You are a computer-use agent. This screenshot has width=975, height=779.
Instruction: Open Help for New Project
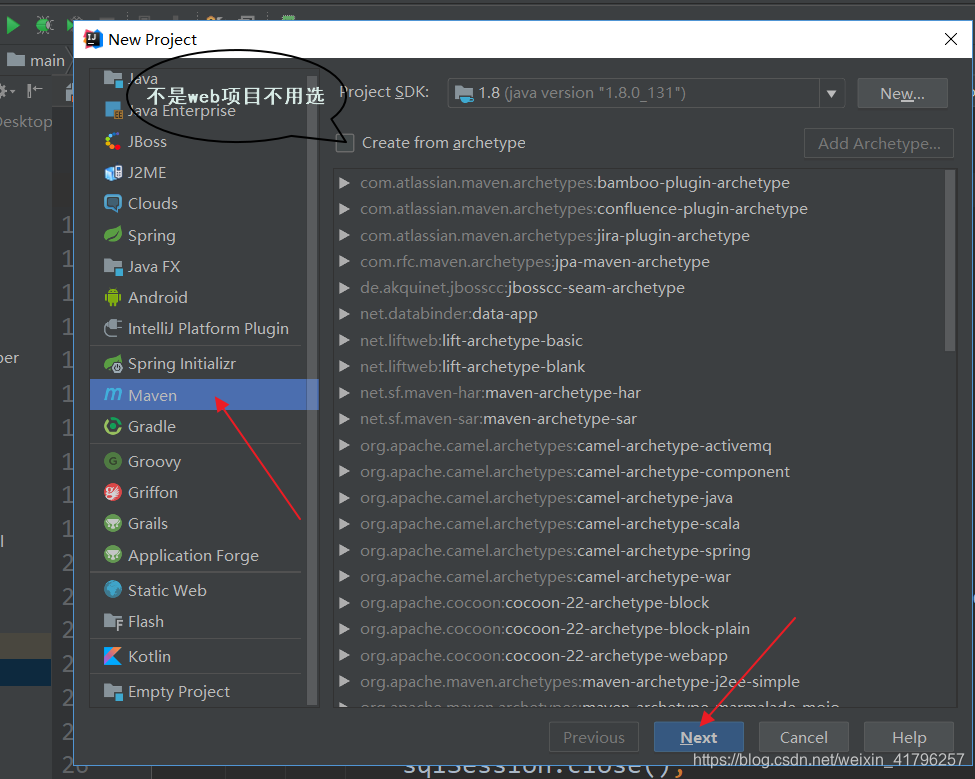coord(908,737)
